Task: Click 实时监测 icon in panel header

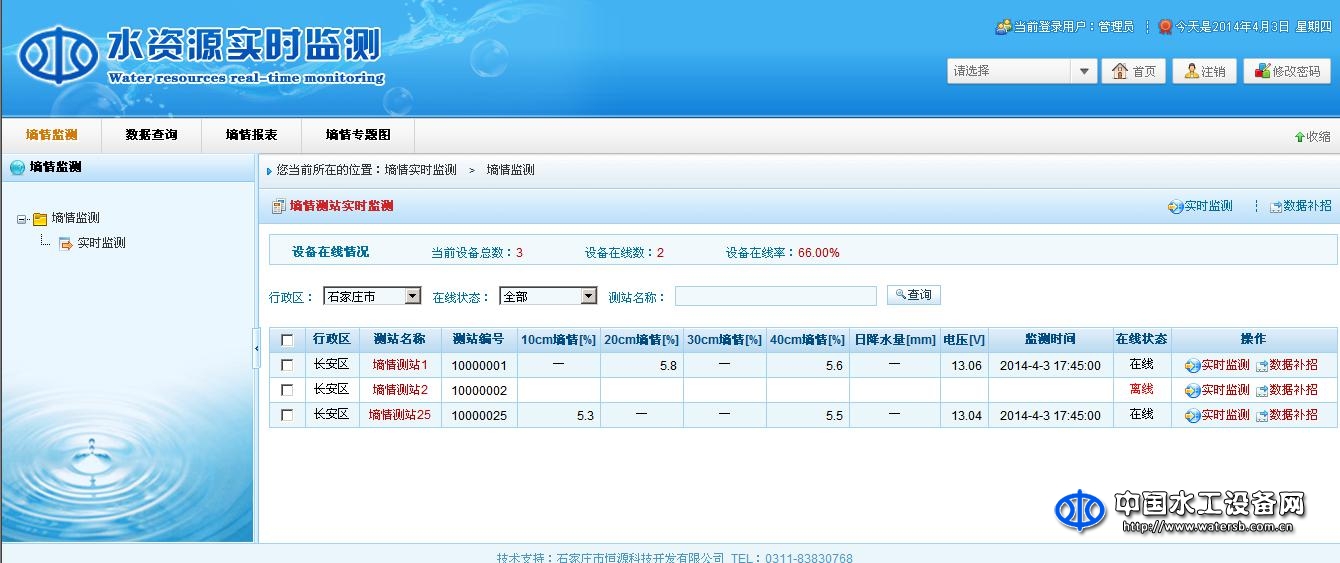Action: click(x=1176, y=207)
